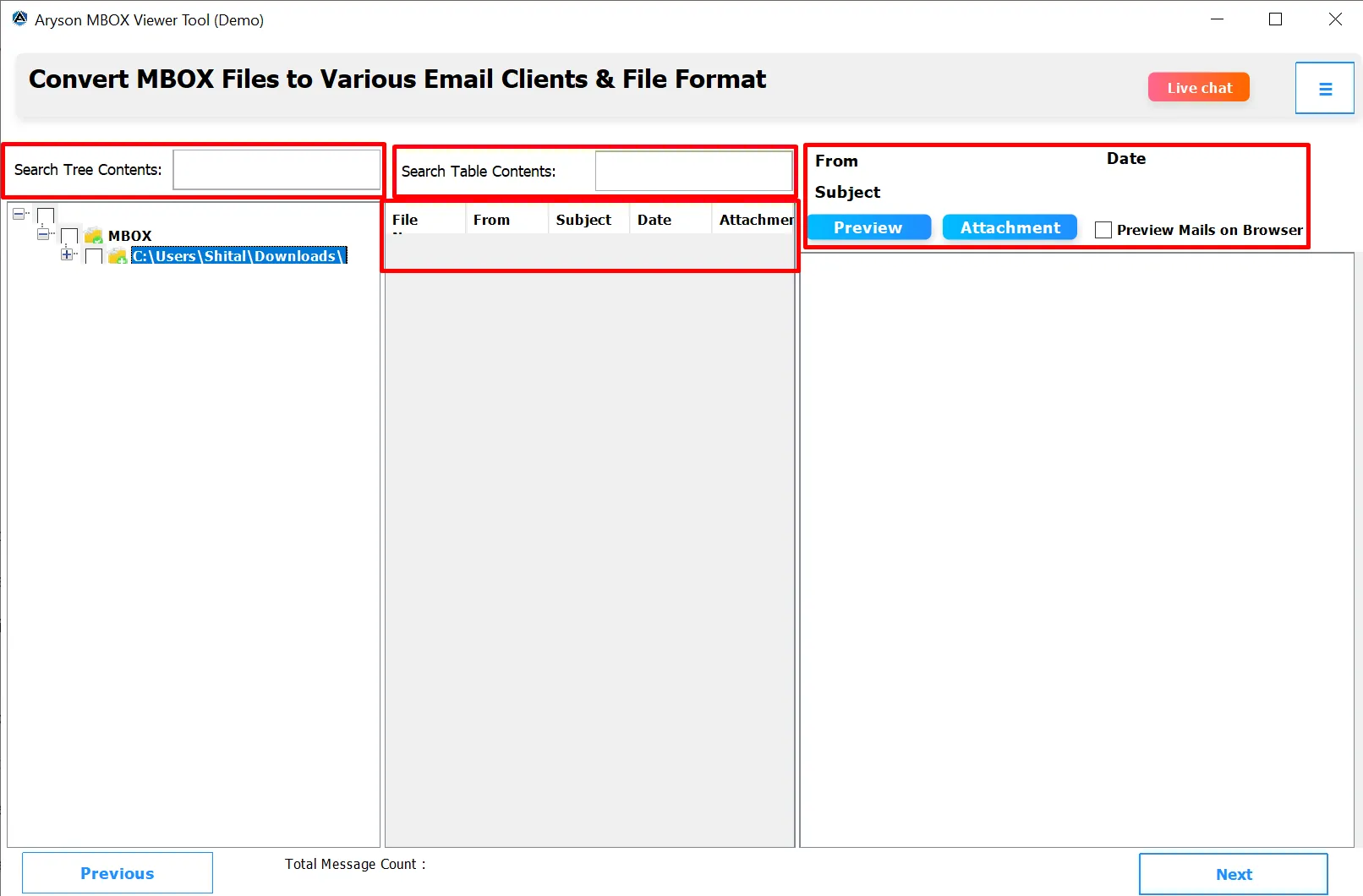The width and height of the screenshot is (1363, 896).
Task: Start a Live chat session
Action: [1198, 88]
